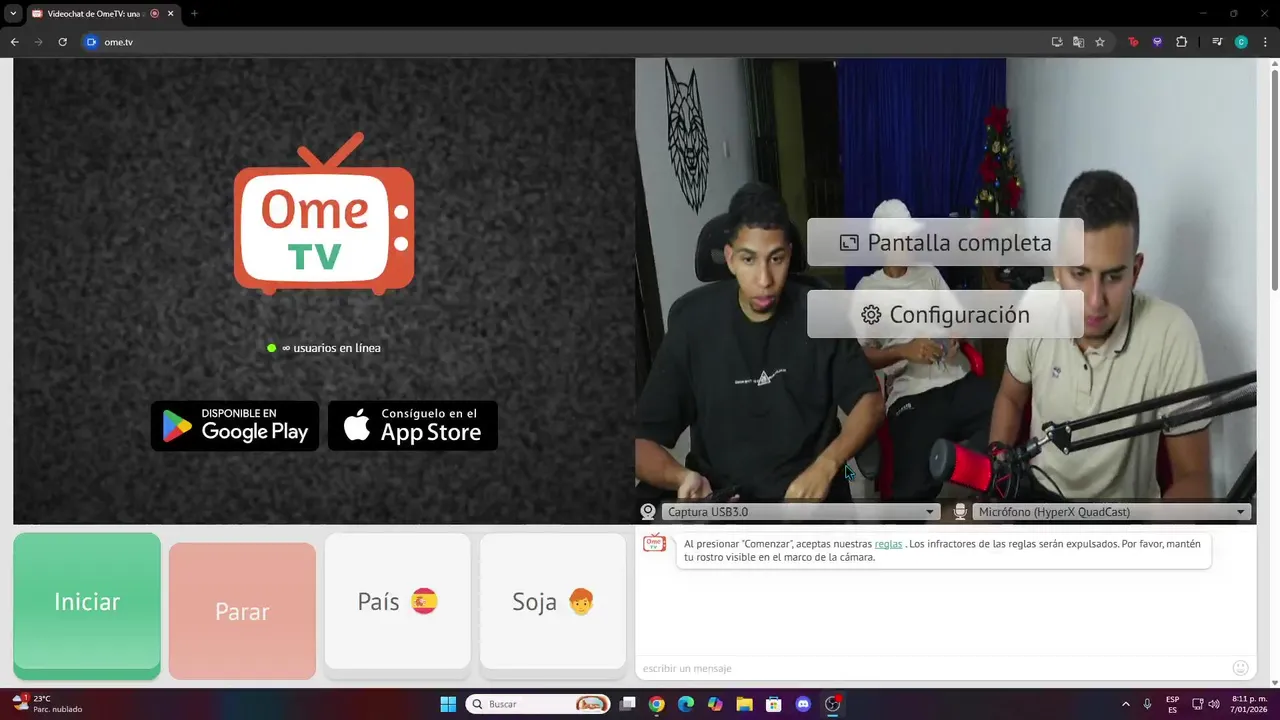Open the translate page icon
Screen dimensions: 1280x720
[1078, 42]
